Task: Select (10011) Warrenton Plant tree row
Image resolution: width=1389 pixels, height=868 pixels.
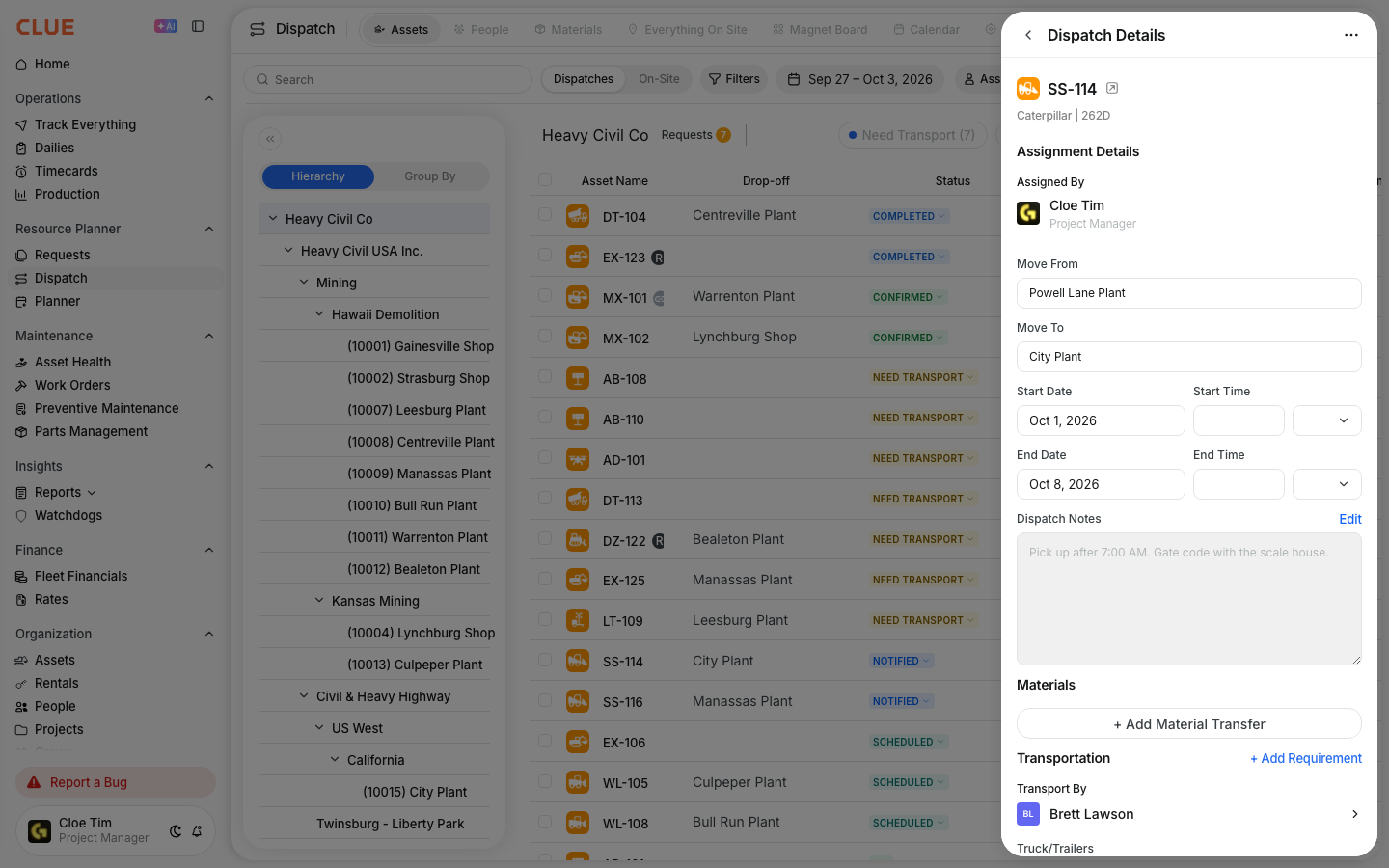Action: pos(374,537)
